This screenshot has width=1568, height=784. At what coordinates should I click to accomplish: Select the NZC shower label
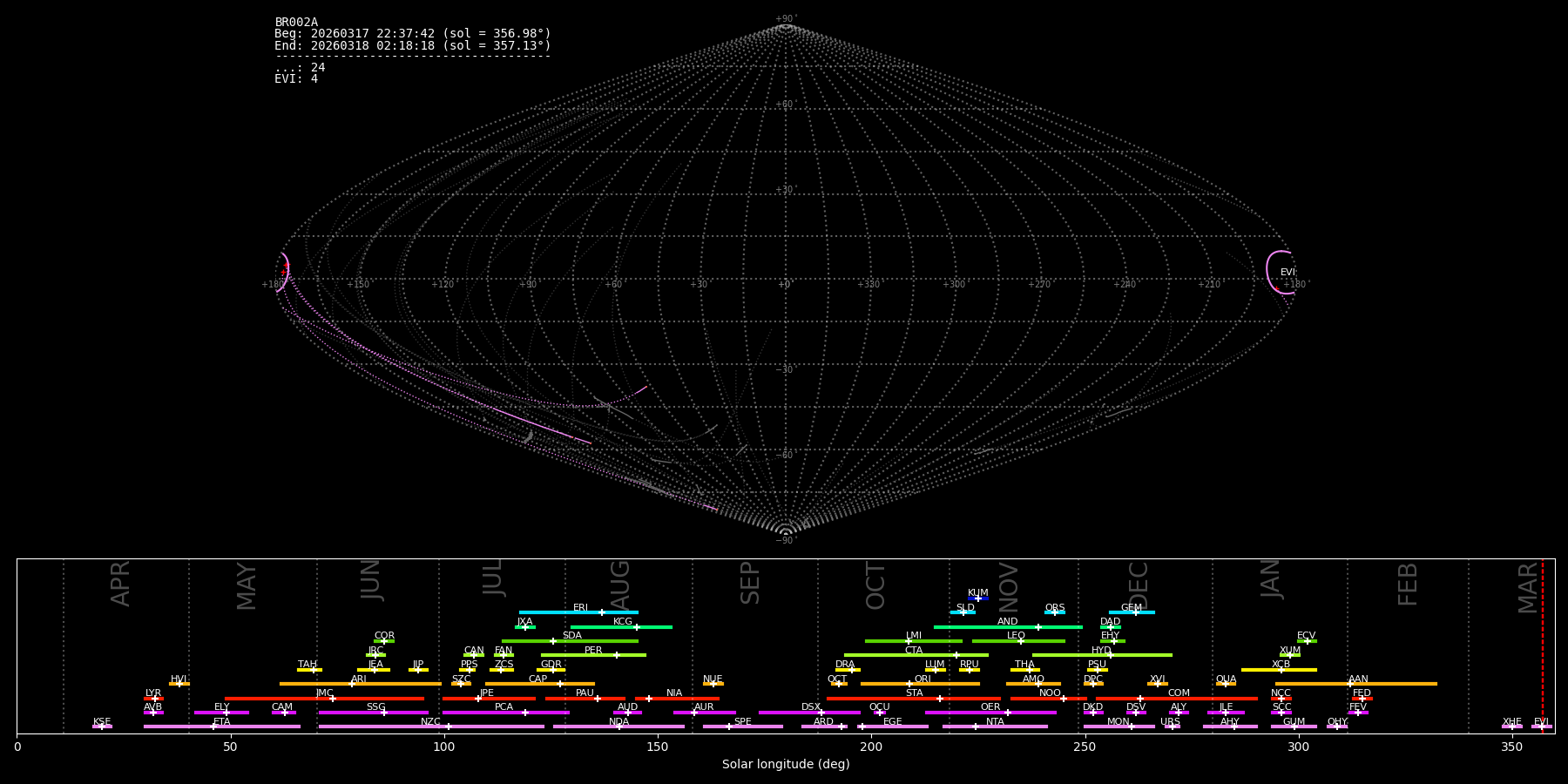(430, 721)
